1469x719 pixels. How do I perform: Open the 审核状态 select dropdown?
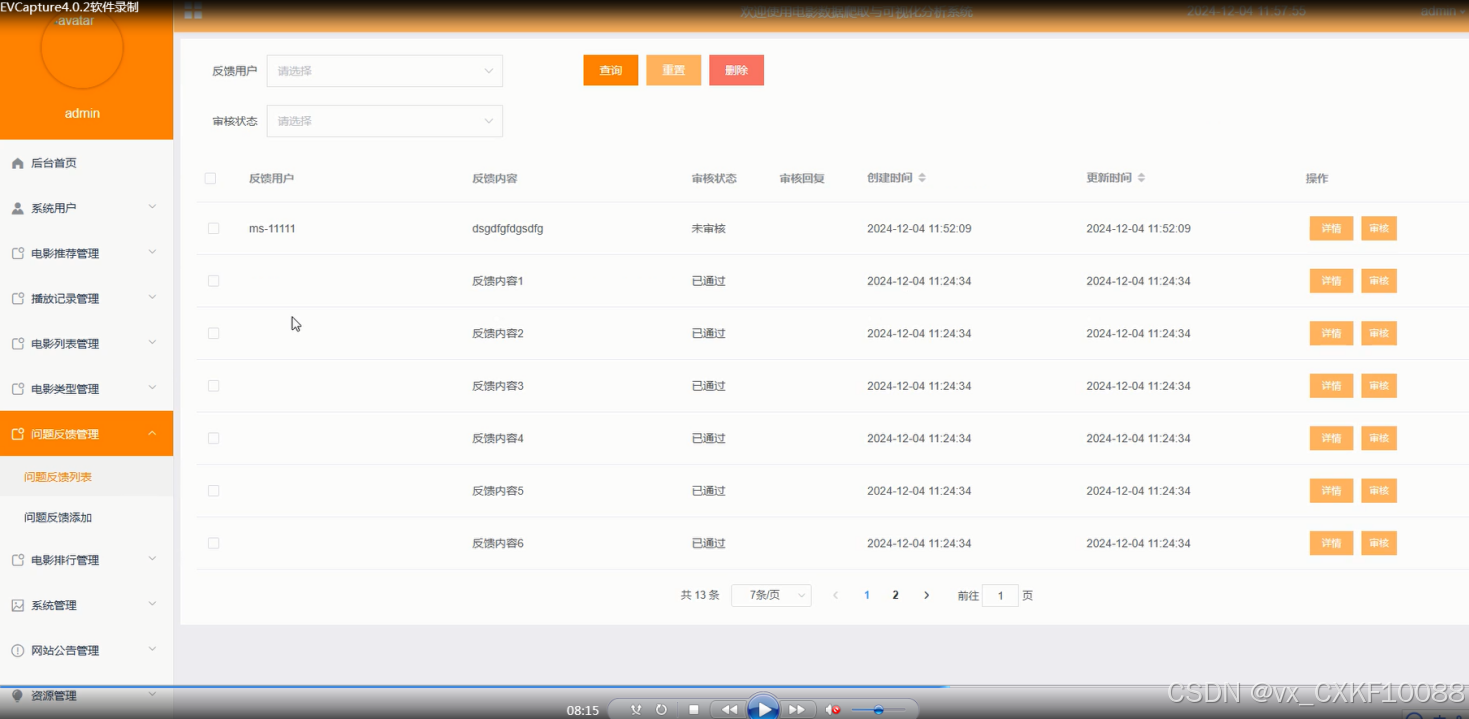point(385,121)
